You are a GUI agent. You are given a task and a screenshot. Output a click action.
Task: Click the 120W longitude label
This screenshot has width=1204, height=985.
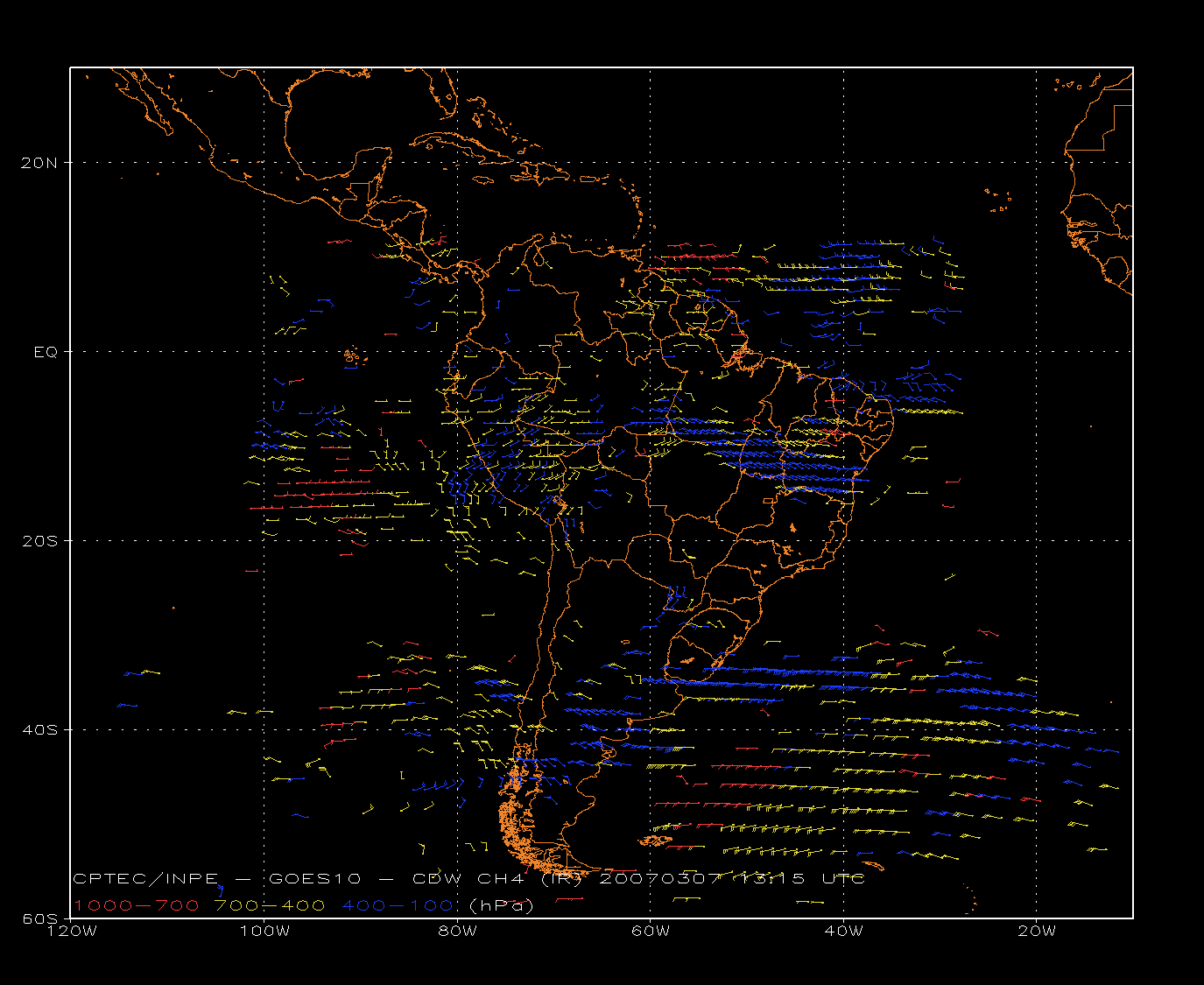[x=71, y=931]
